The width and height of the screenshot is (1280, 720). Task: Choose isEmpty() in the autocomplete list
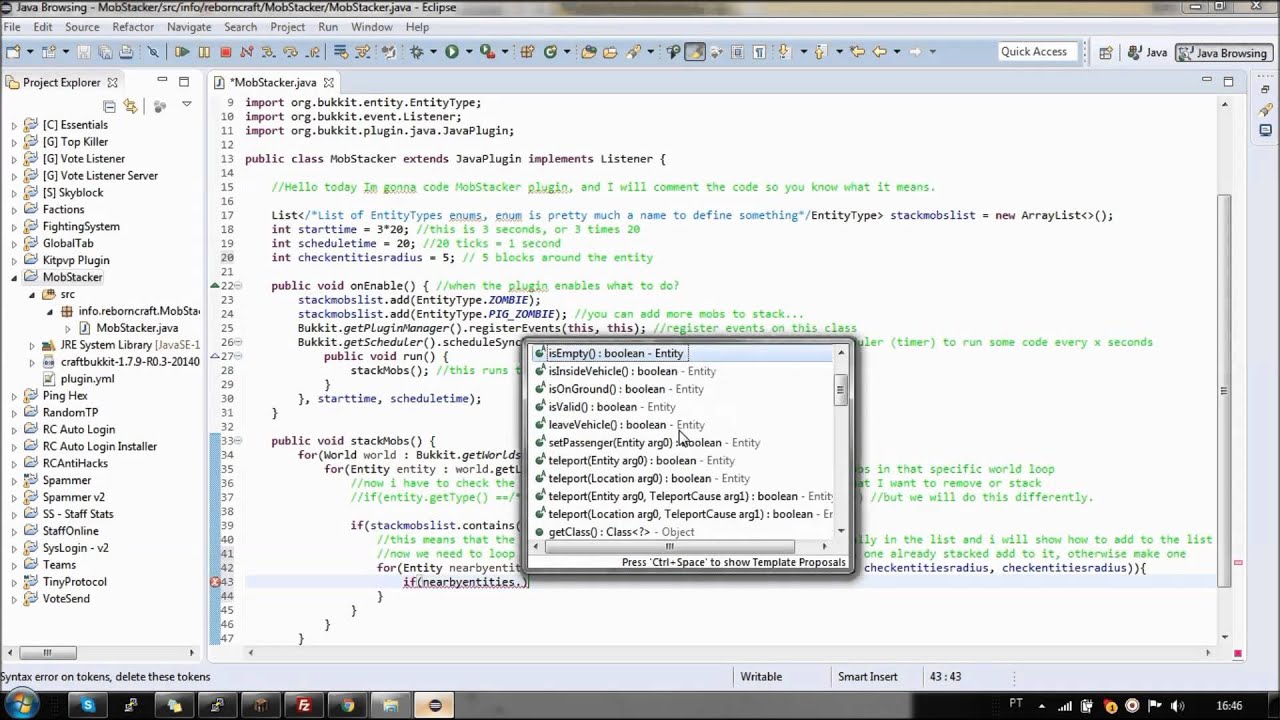pyautogui.click(x=683, y=353)
